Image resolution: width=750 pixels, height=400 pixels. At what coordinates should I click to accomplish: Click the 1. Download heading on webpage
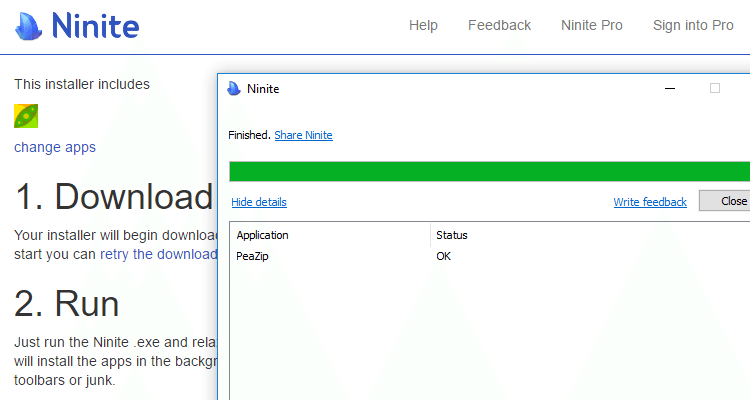tap(114, 197)
